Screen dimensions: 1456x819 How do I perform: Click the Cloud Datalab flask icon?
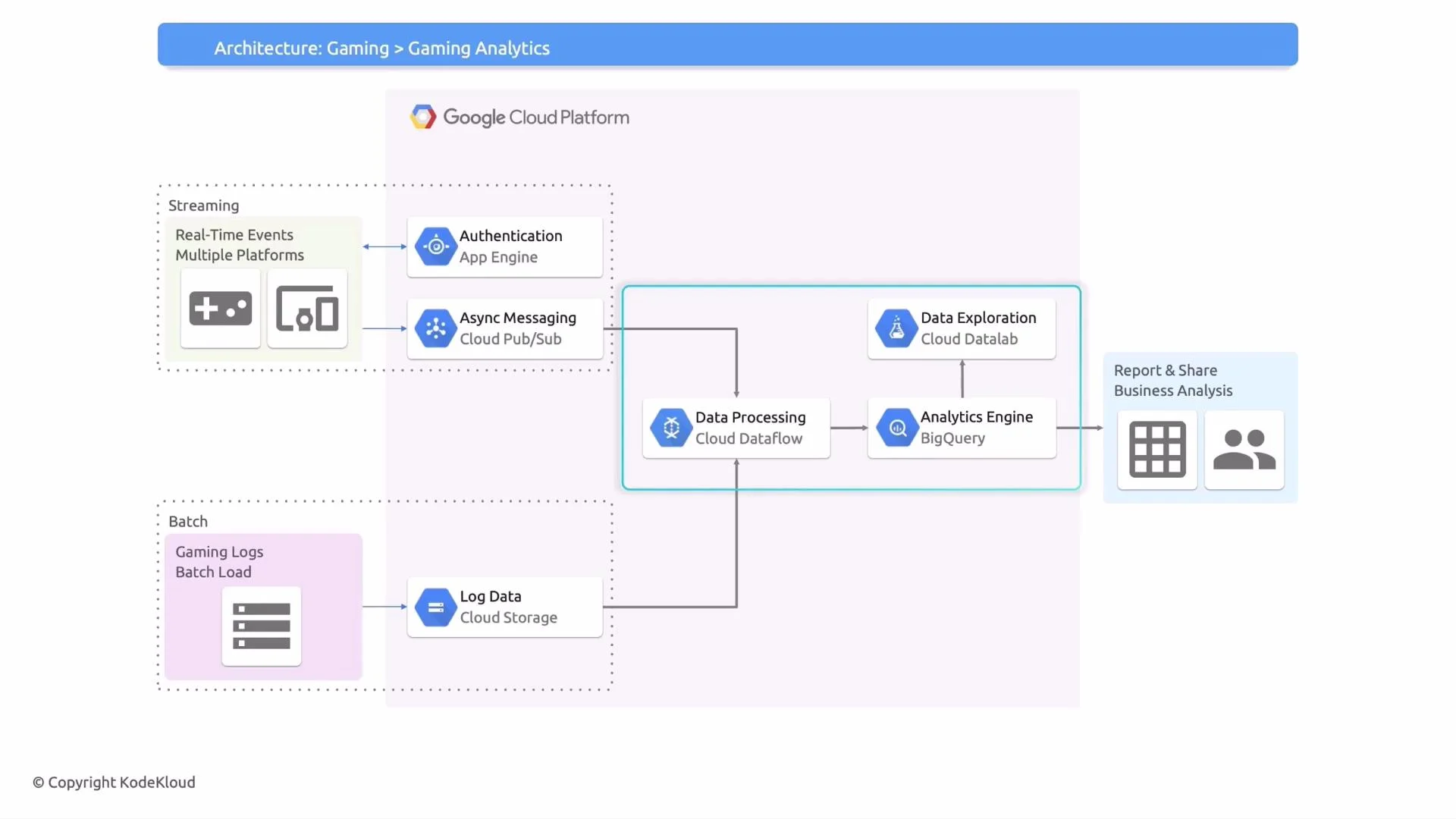point(896,328)
